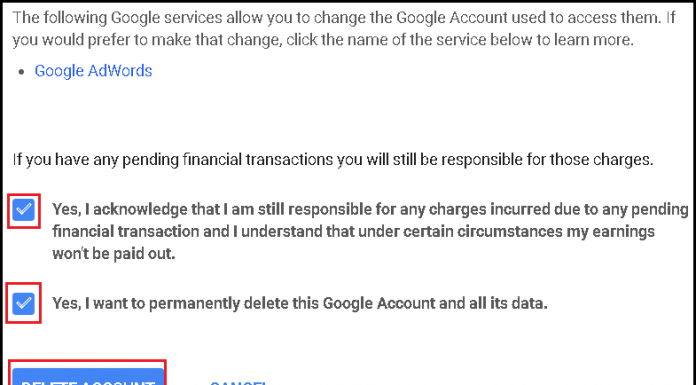Uncheck the pending charges acknowledgement checkbox
This screenshot has width=696, height=385.
[x=24, y=210]
